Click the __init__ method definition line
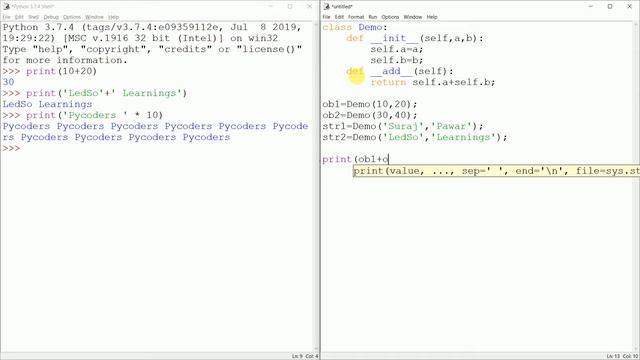 (415, 38)
